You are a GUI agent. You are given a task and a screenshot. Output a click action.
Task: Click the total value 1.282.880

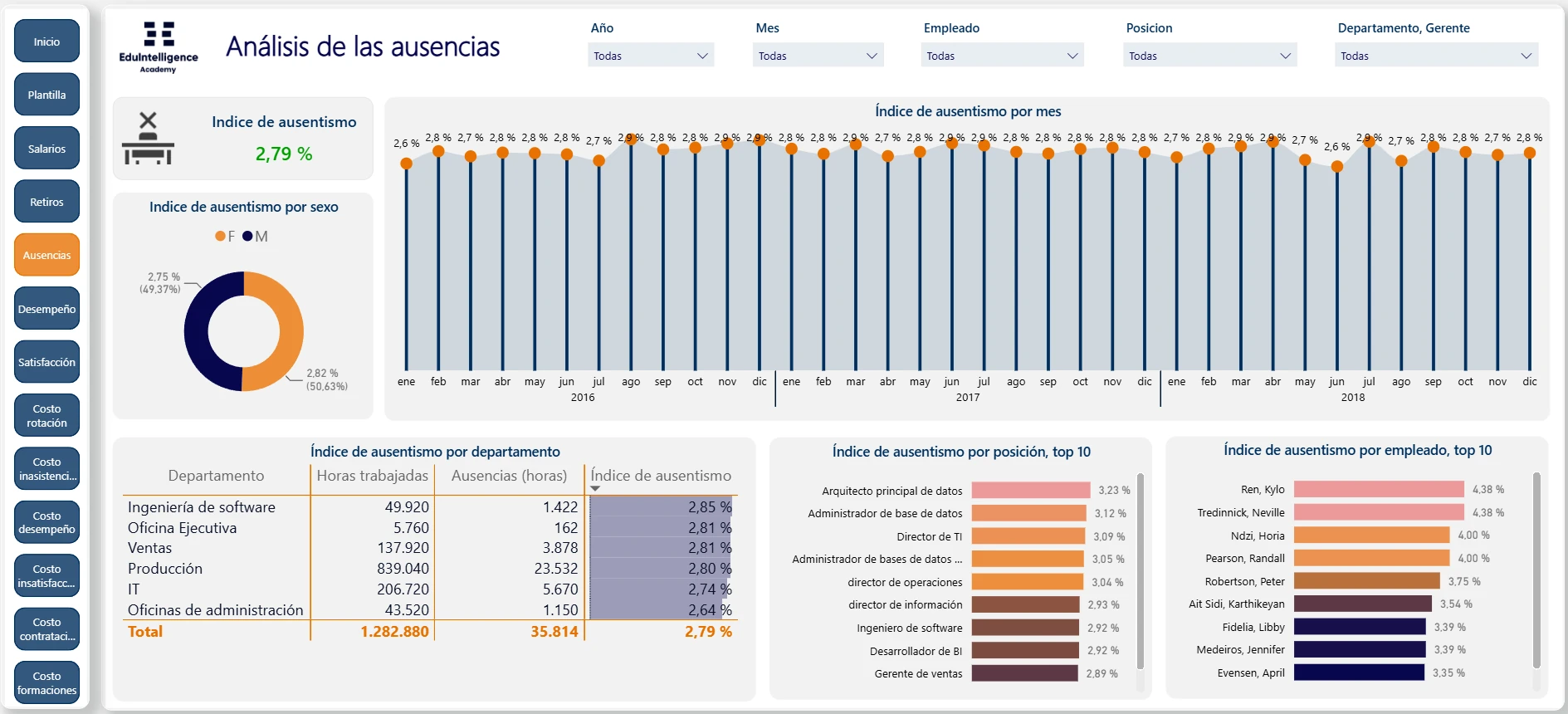394,632
